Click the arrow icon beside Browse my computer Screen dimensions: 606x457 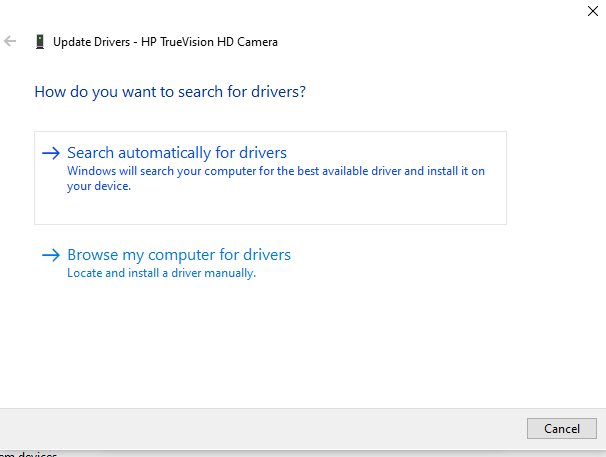51,255
